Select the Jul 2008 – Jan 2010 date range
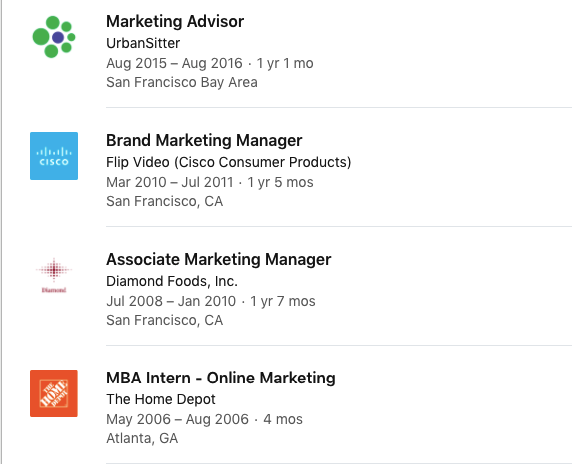572x464 pixels. [x=171, y=301]
